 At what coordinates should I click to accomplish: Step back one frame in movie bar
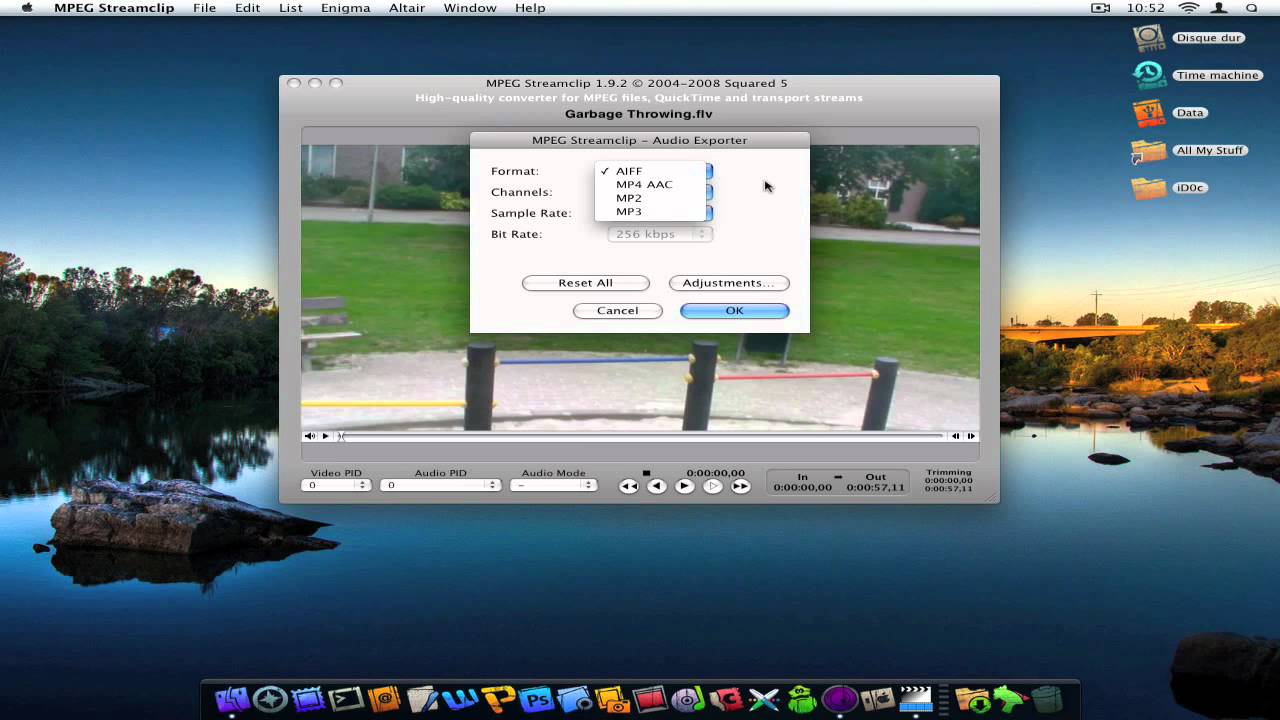tap(955, 436)
